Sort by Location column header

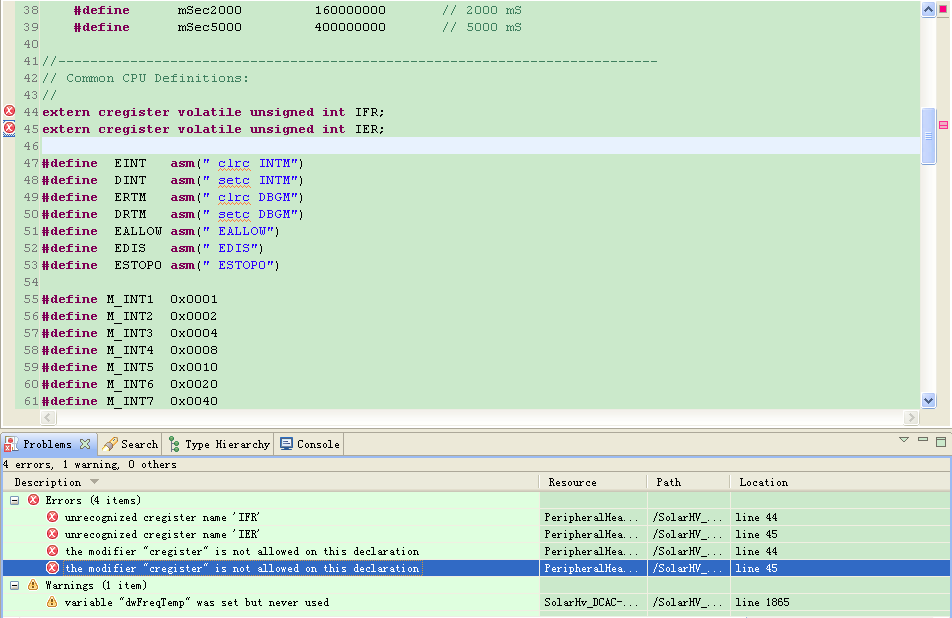pos(840,482)
